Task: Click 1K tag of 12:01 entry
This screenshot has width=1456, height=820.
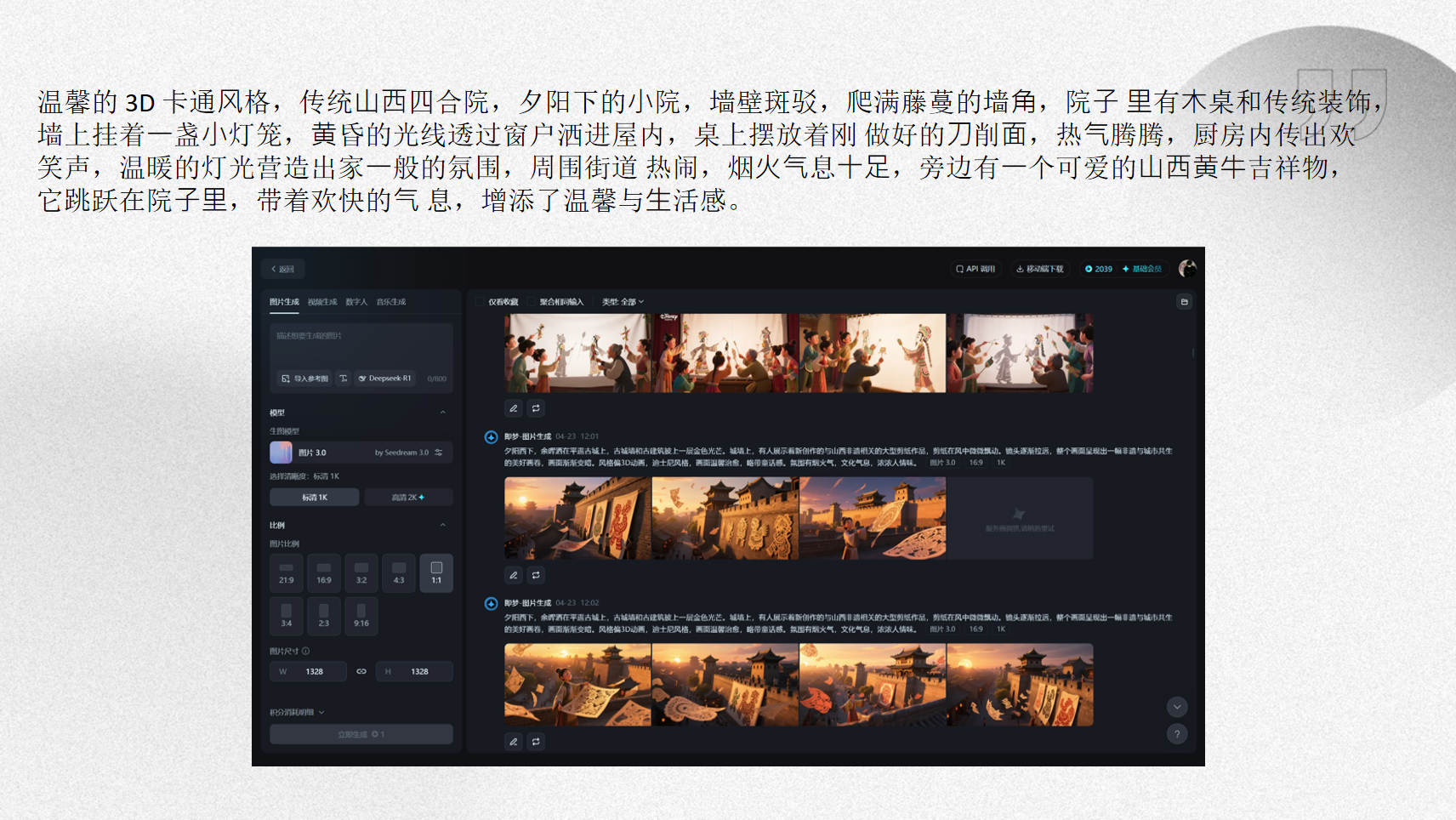Action: (x=1001, y=463)
